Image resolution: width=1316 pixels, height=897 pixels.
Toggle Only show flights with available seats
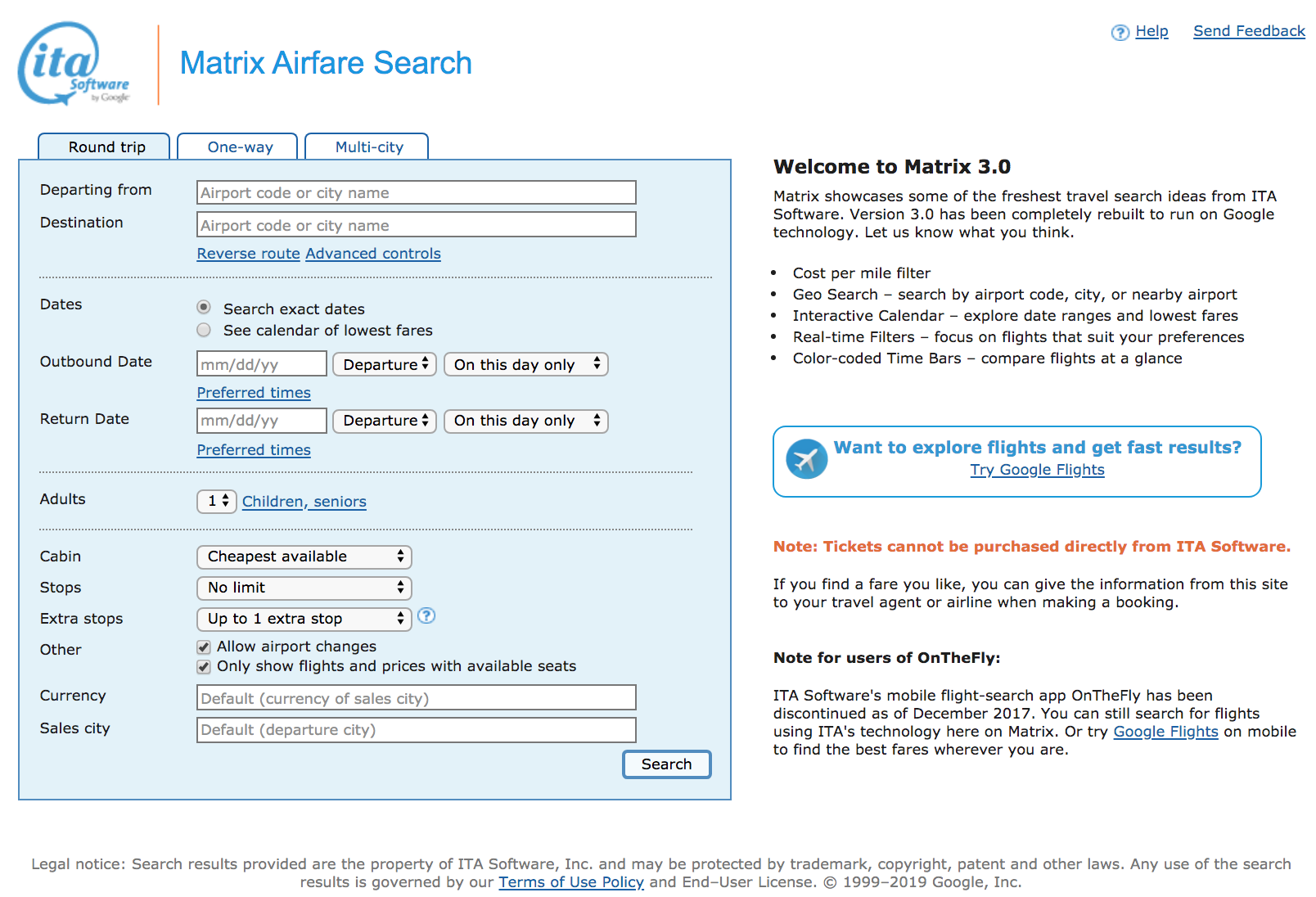(204, 667)
